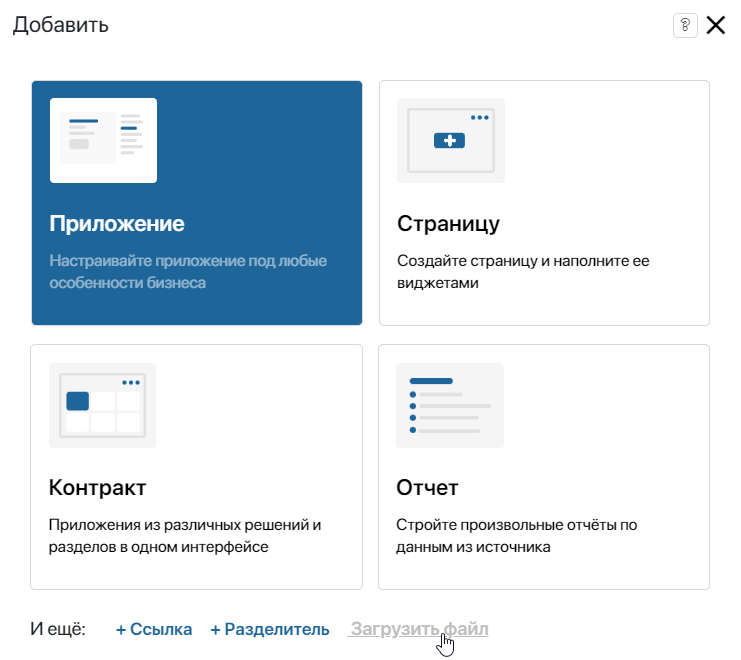This screenshot has width=741, height=660.
Task: Click Загрузить файл link
Action: click(x=419, y=629)
